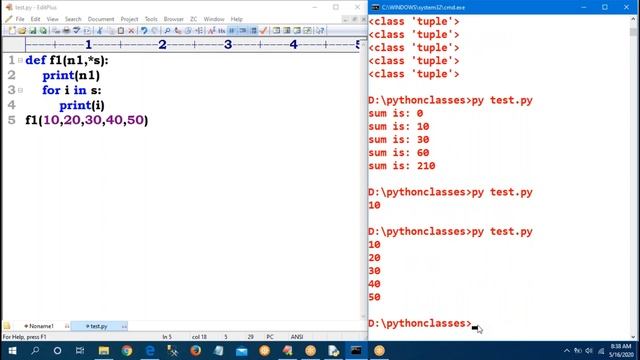Open the Project menu
Image resolution: width=640 pixels, height=360 pixels.
(129, 19)
